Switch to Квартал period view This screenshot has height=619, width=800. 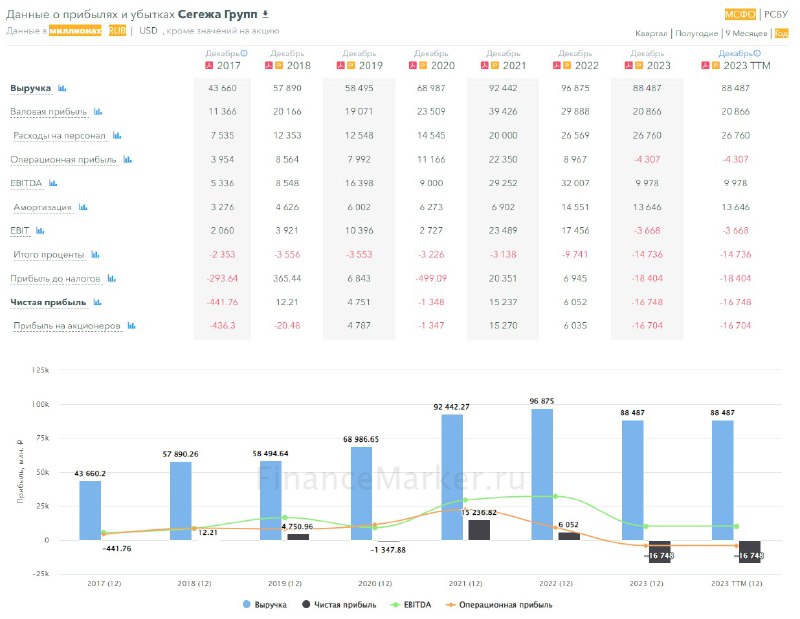pos(651,33)
